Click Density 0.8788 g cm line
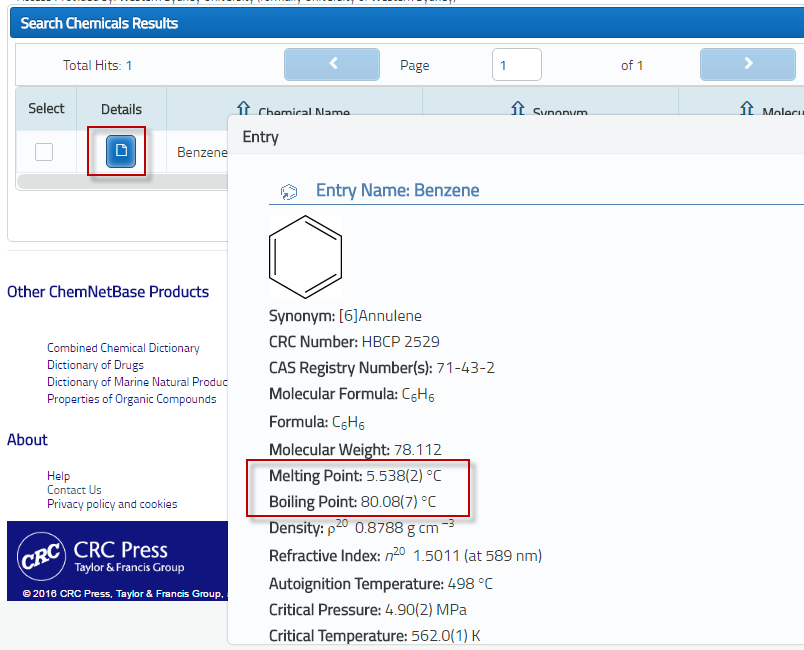Screen dimensions: 804x650 [361, 527]
